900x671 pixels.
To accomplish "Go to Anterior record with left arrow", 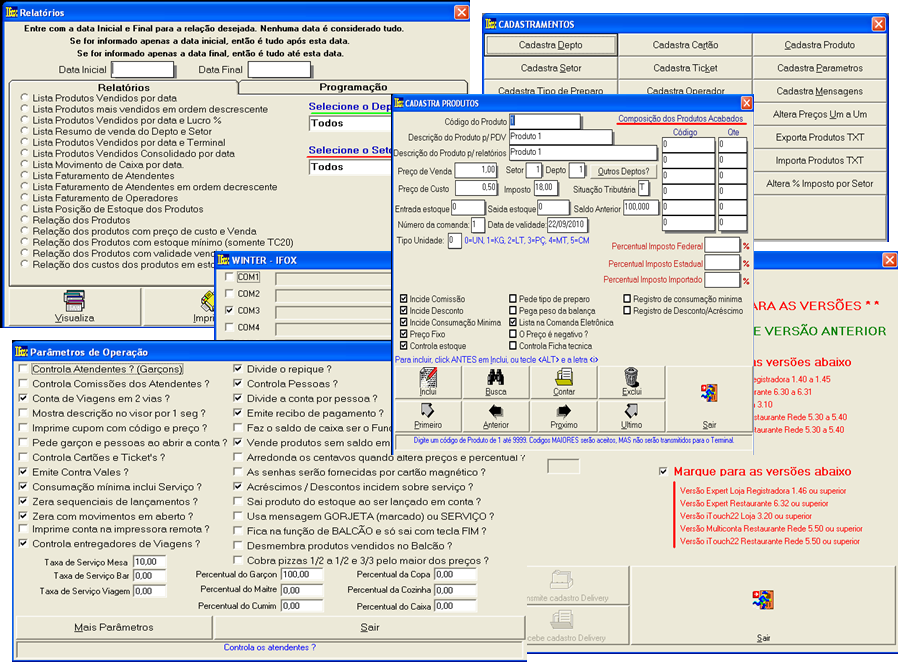I will (x=496, y=411).
